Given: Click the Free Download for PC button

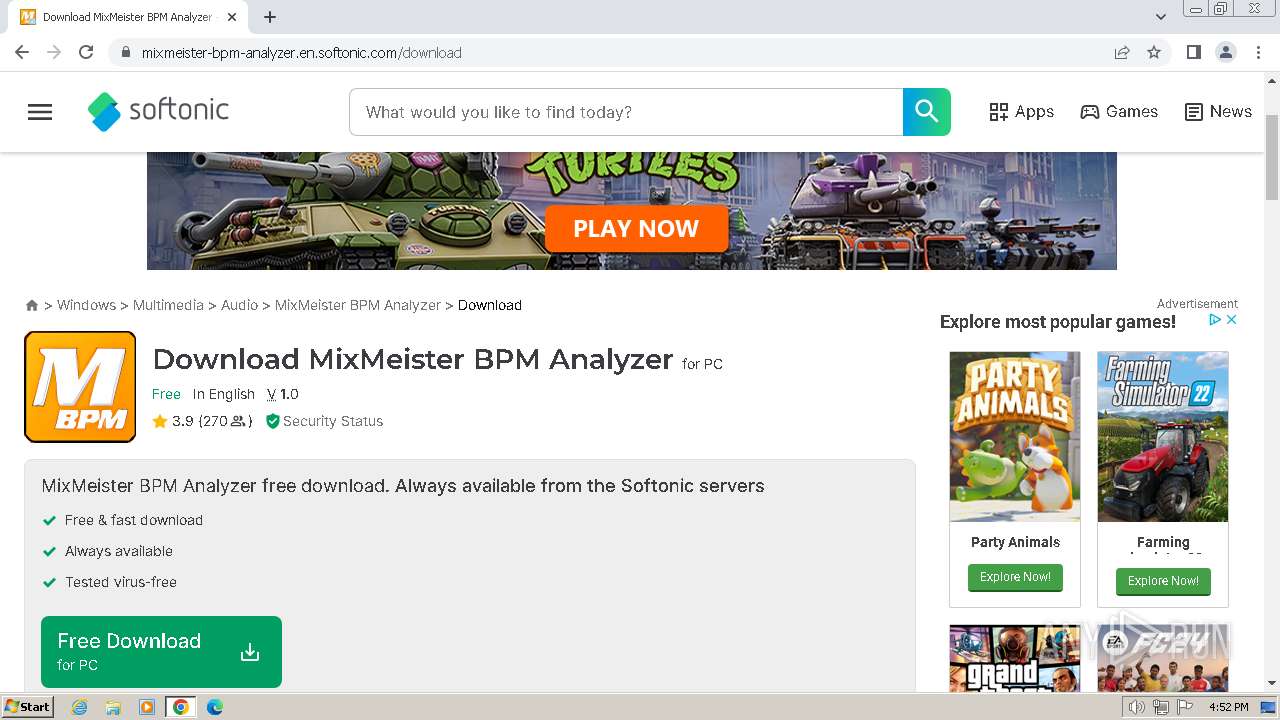Looking at the screenshot, I should pos(161,652).
